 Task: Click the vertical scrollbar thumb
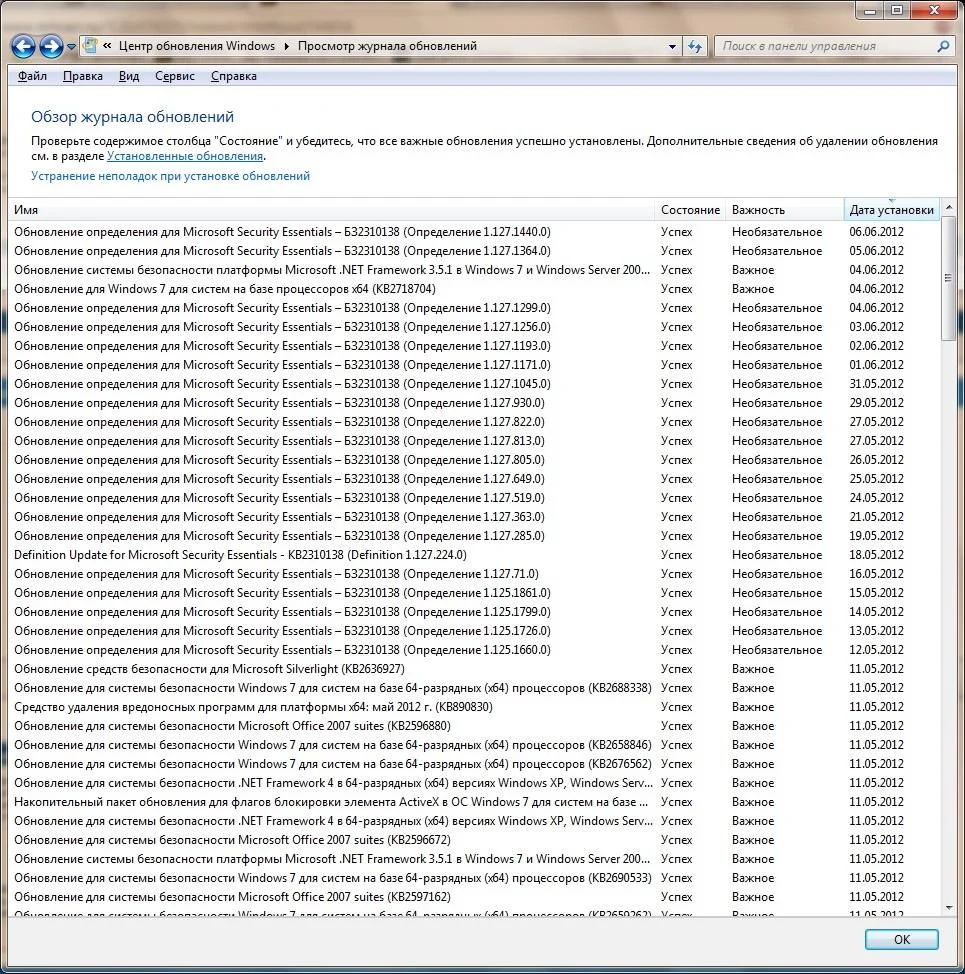pyautogui.click(x=948, y=278)
